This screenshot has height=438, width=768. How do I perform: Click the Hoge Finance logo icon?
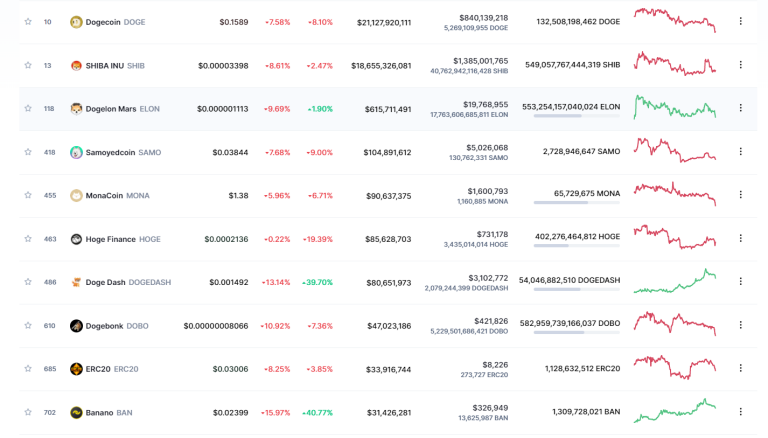(76, 239)
